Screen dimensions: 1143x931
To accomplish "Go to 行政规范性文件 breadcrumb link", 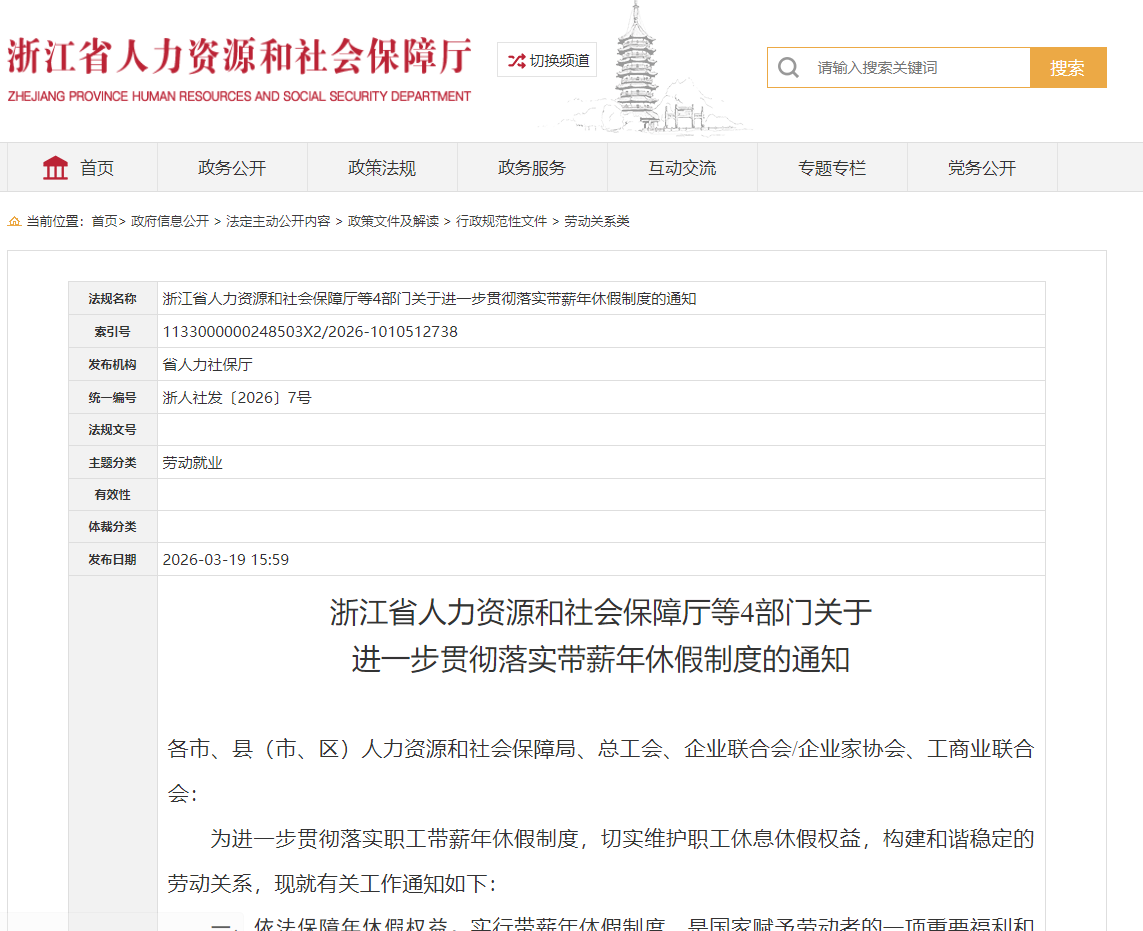I will 502,222.
